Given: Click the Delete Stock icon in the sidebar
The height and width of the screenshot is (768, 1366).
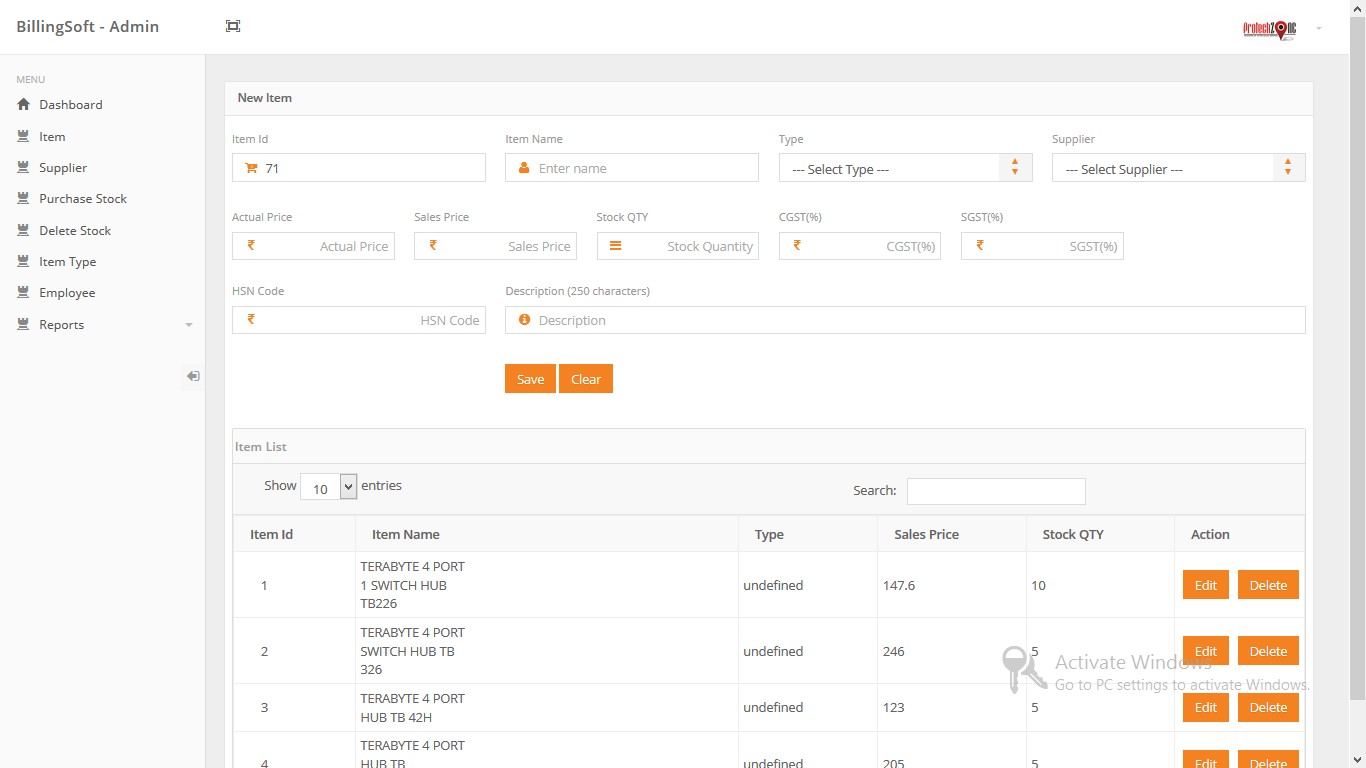Looking at the screenshot, I should 21,230.
